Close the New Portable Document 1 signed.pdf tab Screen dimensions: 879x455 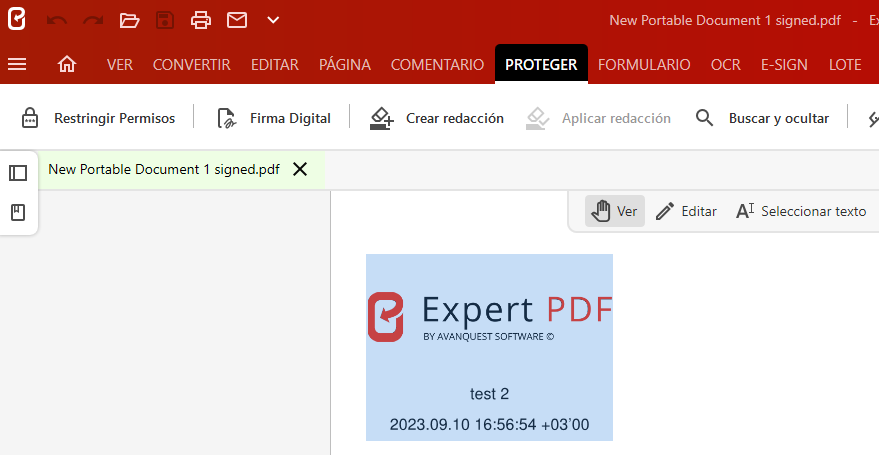click(300, 169)
